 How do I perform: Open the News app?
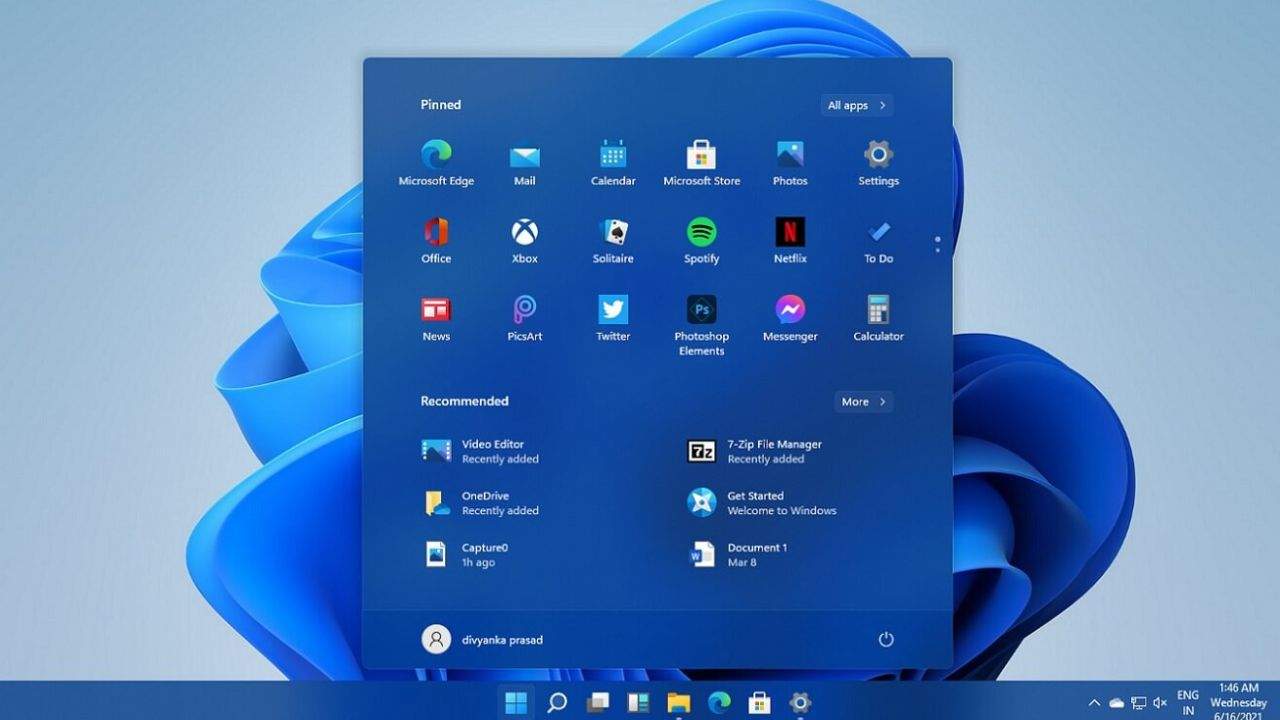436,319
